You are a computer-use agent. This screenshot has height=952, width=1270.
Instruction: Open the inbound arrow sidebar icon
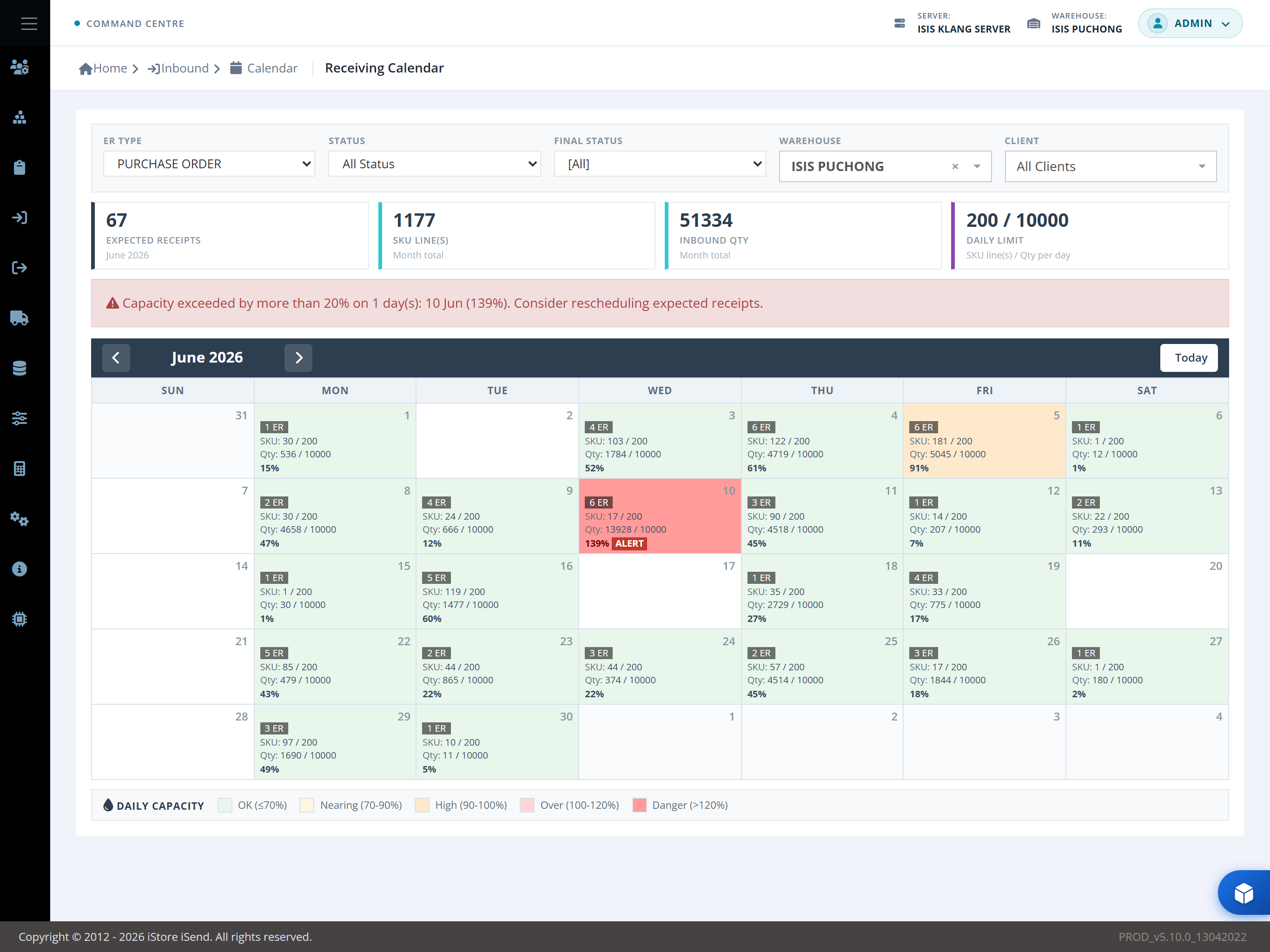tap(20, 218)
